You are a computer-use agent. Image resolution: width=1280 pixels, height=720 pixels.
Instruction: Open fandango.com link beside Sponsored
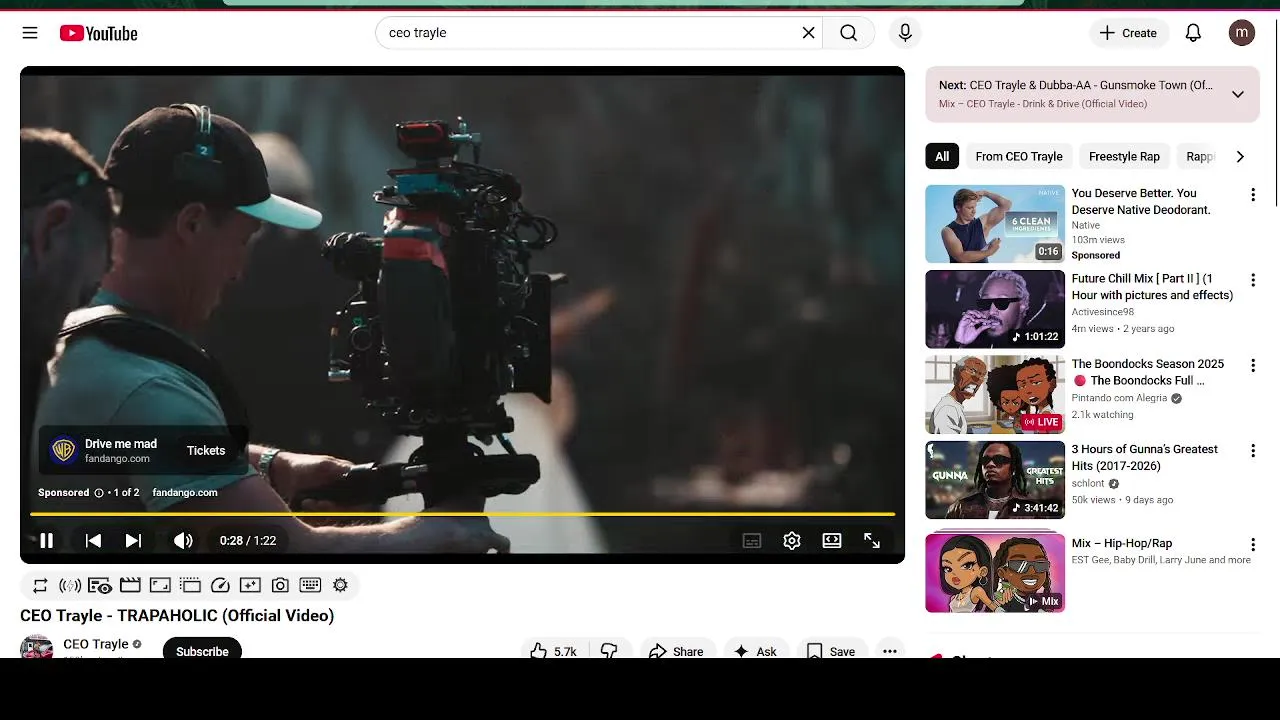pyautogui.click(x=185, y=492)
